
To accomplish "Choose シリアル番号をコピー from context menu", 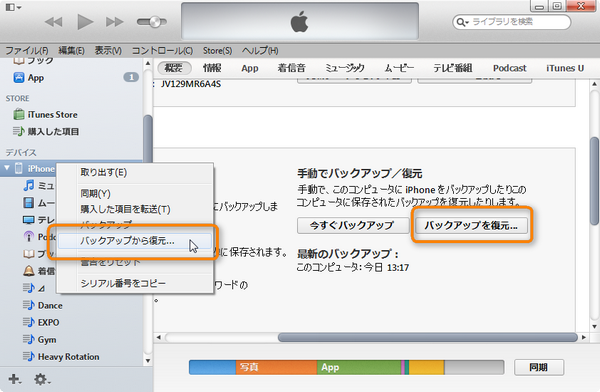I will pyautogui.click(x=135, y=283).
